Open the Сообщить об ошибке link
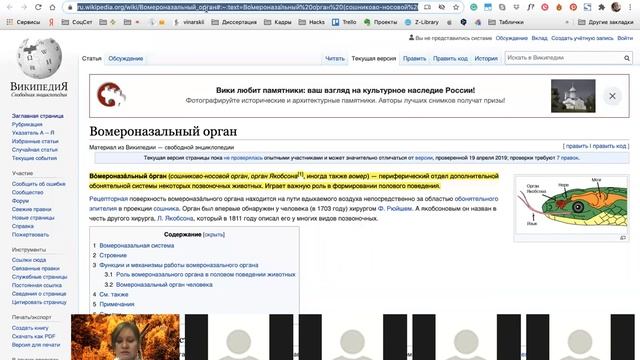640x360 pixels. click(x=38, y=184)
